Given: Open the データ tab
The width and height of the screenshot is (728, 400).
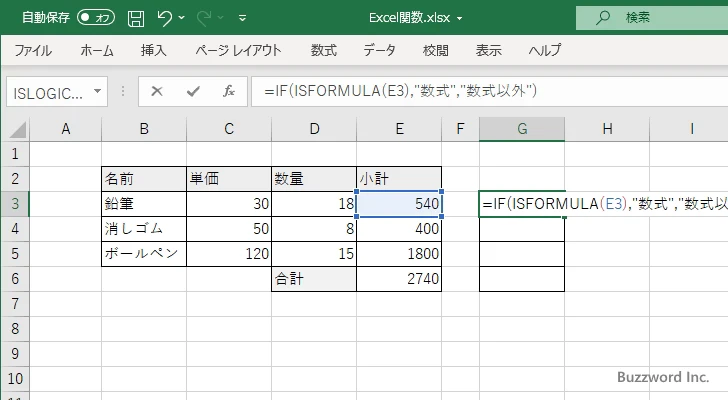Looking at the screenshot, I should coord(379,50).
